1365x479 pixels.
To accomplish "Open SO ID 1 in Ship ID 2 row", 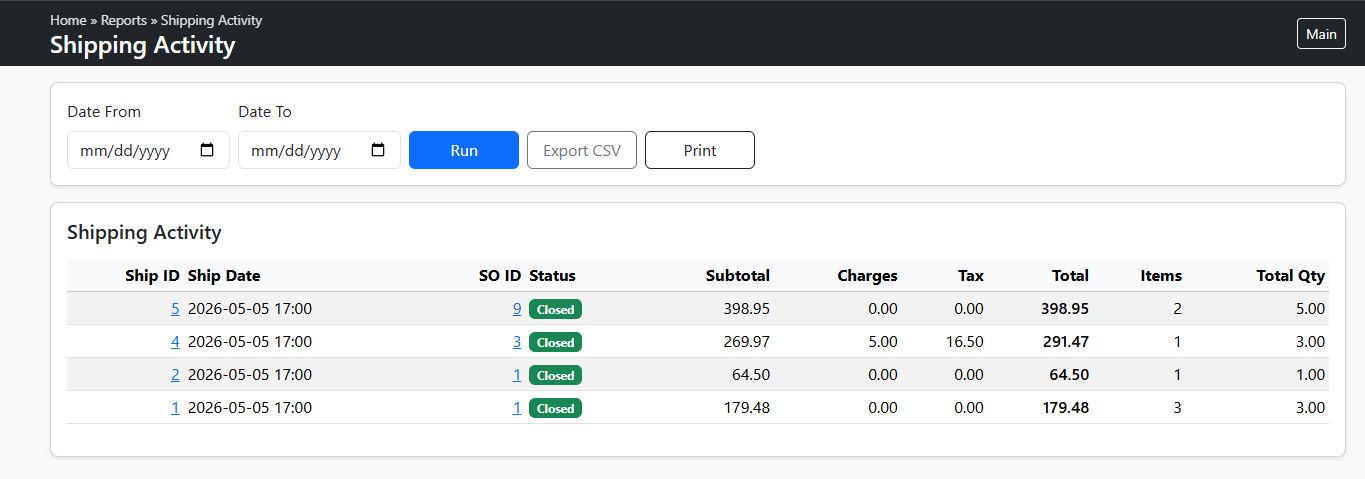I will (x=517, y=374).
